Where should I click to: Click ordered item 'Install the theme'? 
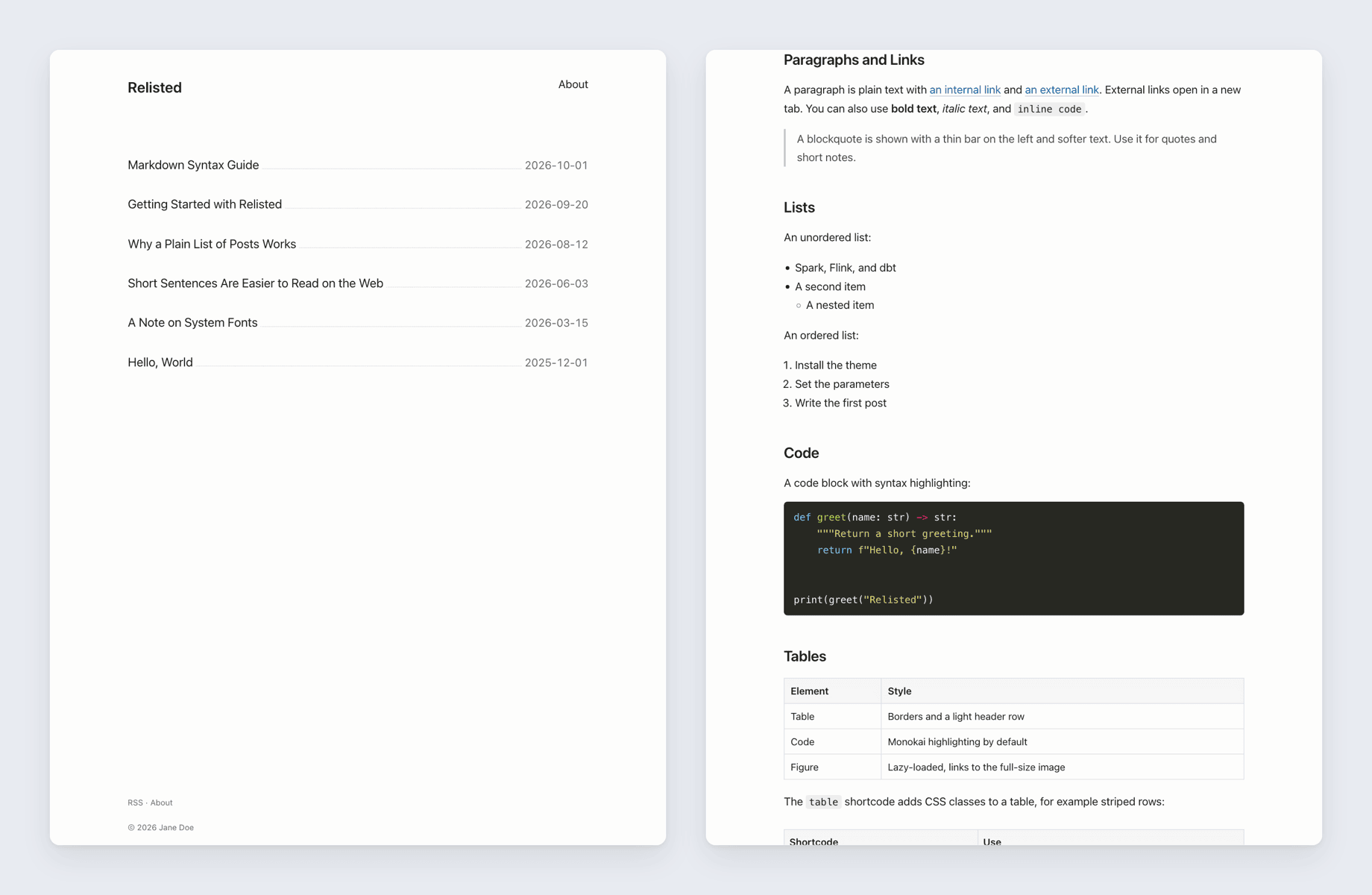click(x=836, y=365)
